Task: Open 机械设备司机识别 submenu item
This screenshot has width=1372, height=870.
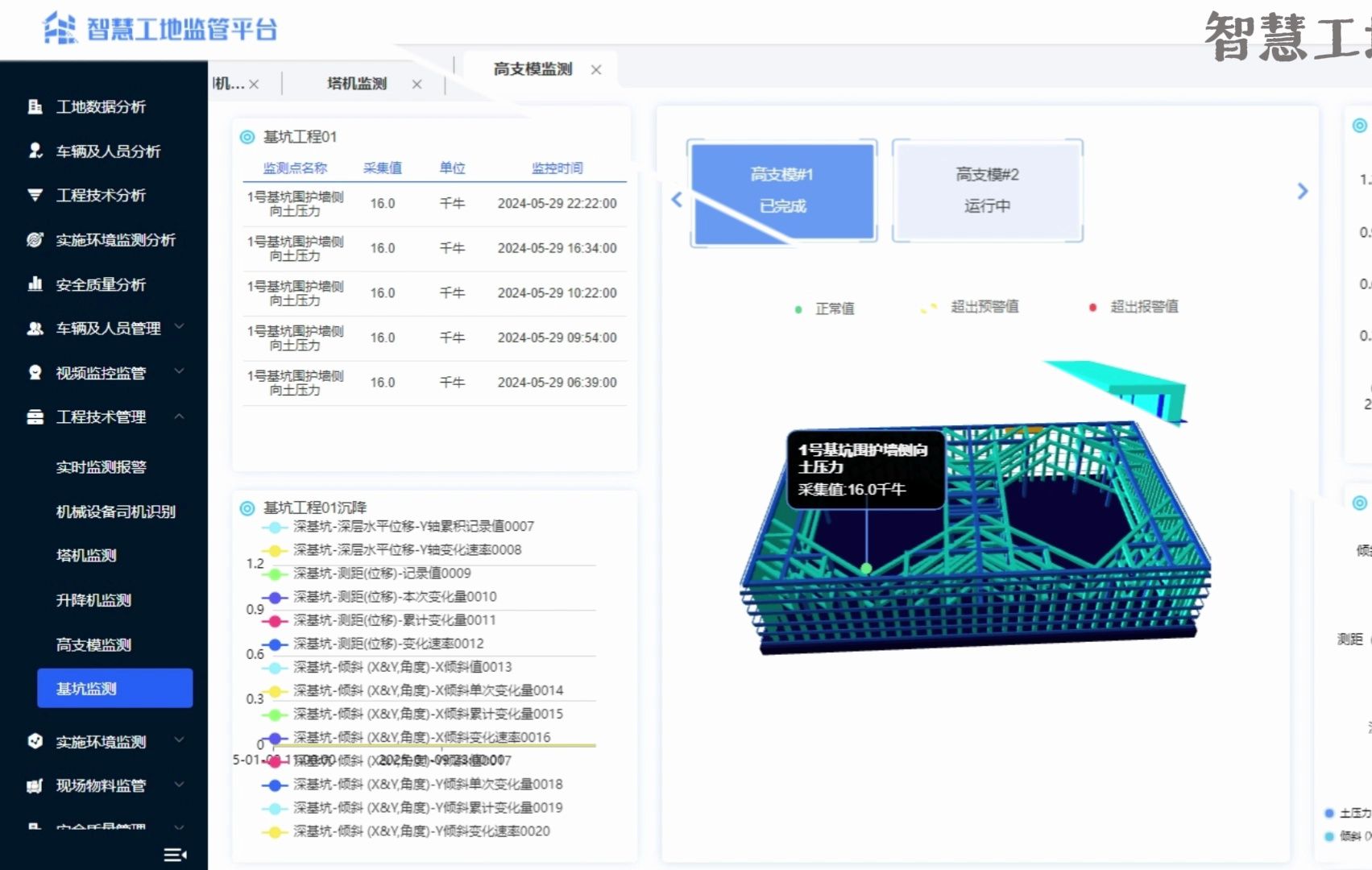Action: [x=115, y=512]
